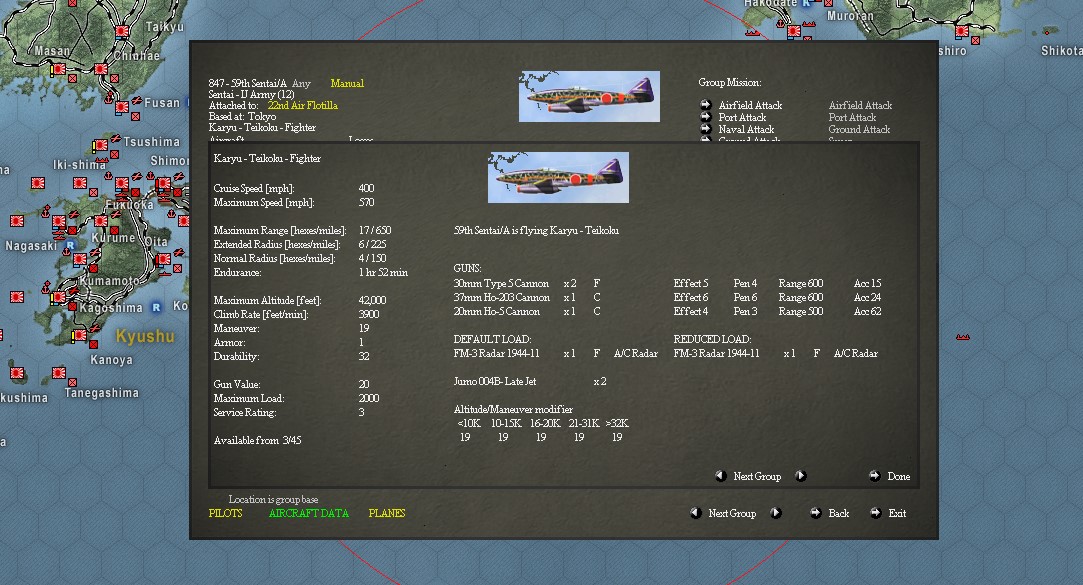
Task: Click the Endurance value 1 hr 52 min
Action: tap(383, 273)
